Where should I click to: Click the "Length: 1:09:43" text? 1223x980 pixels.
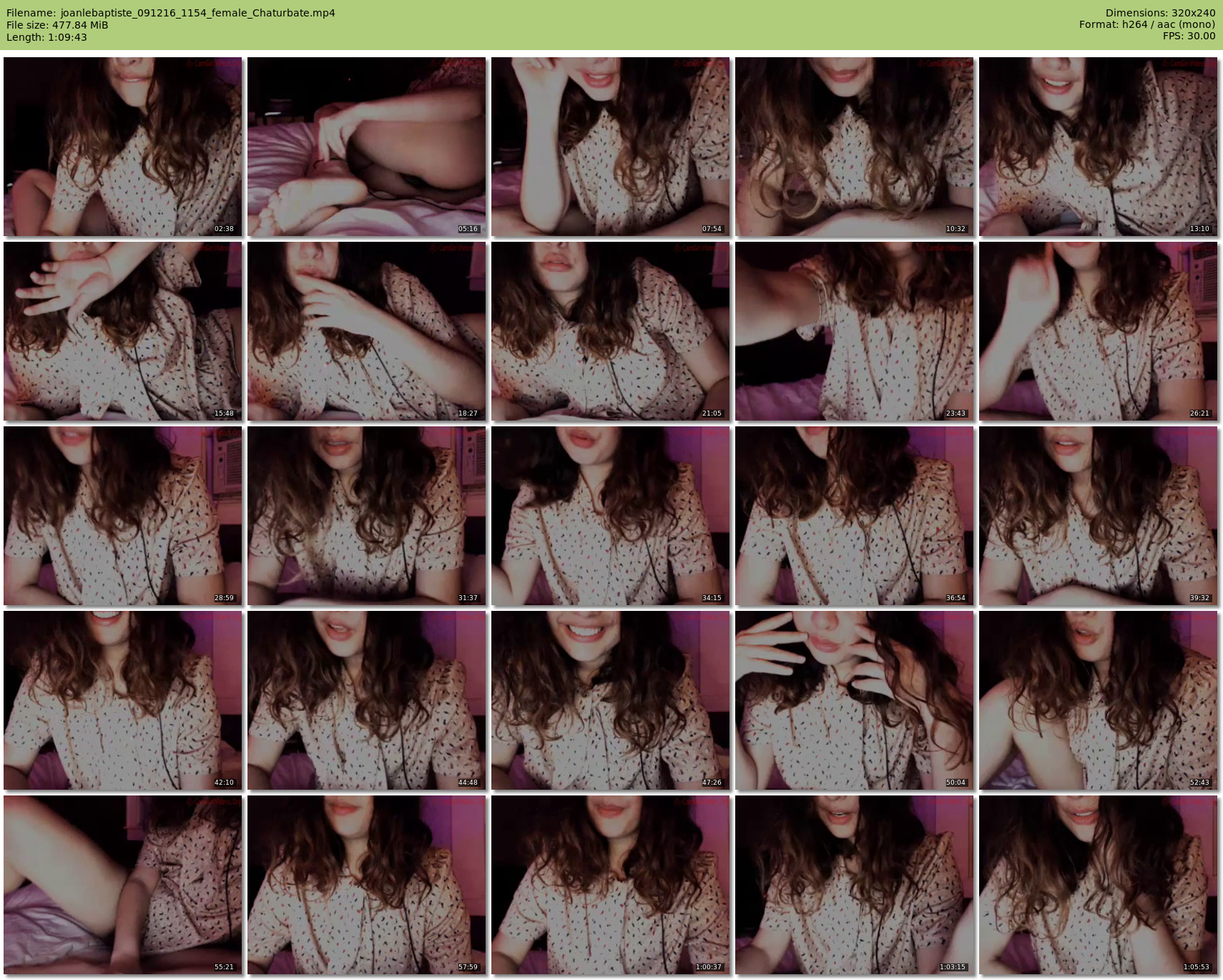pos(46,37)
